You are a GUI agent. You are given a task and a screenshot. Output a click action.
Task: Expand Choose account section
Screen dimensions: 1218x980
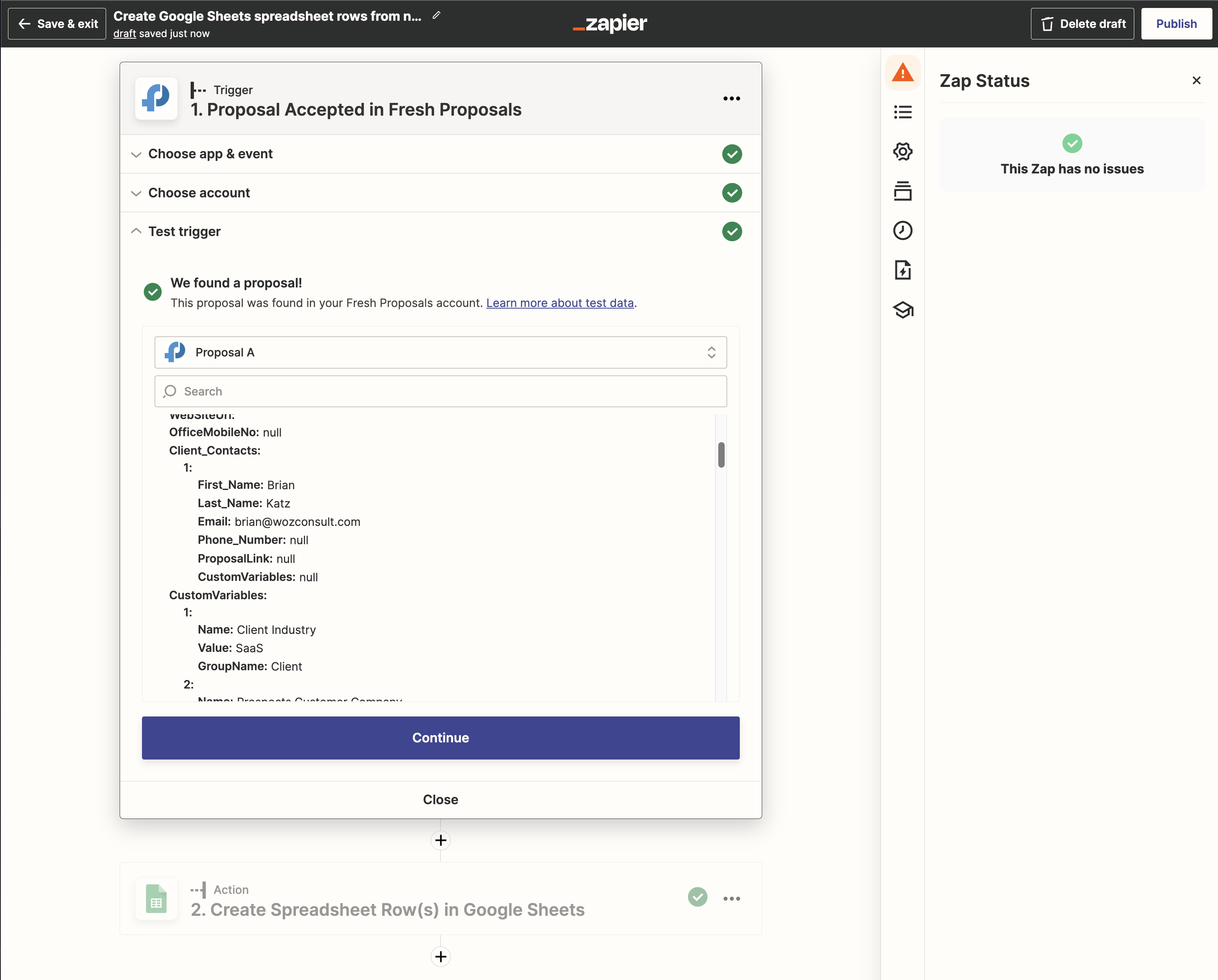pos(199,193)
